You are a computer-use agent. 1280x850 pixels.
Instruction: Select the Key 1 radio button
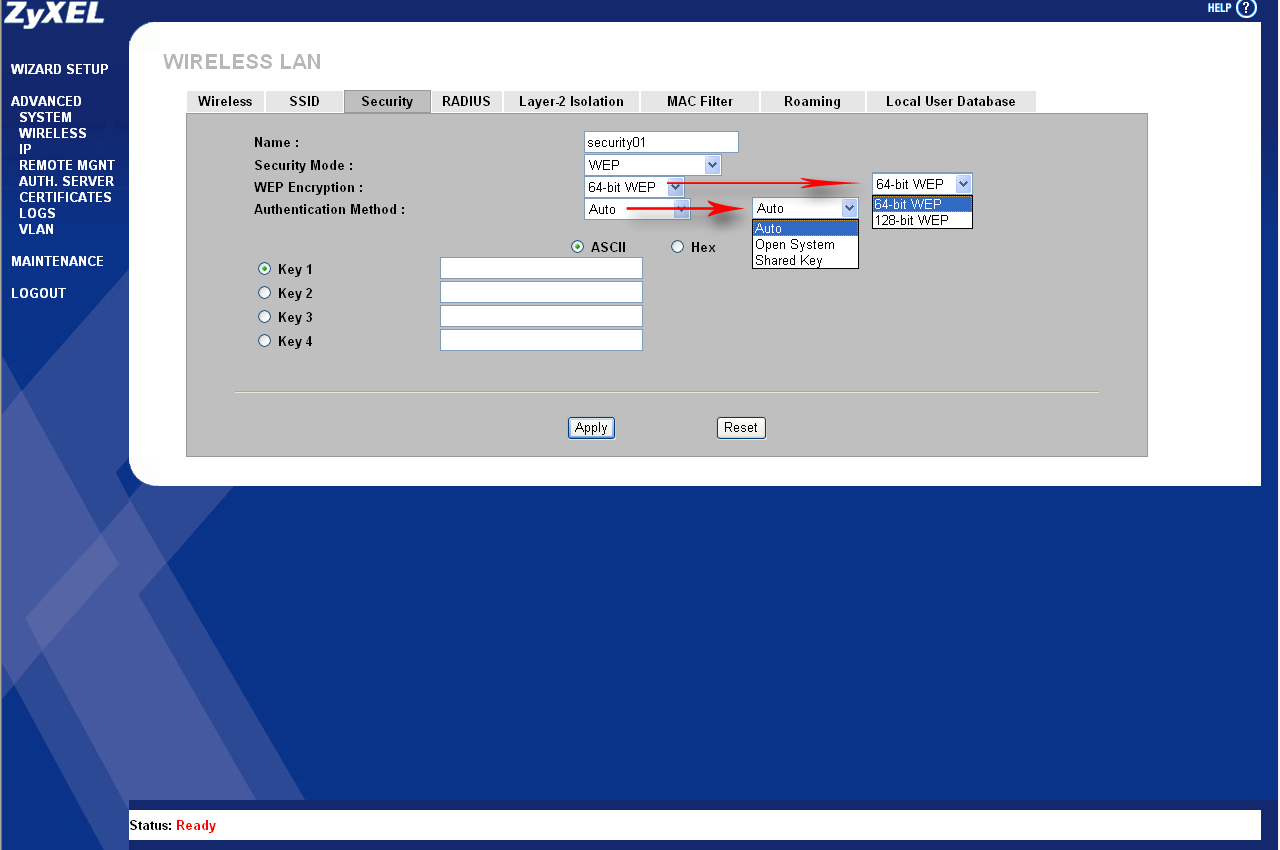click(x=264, y=269)
